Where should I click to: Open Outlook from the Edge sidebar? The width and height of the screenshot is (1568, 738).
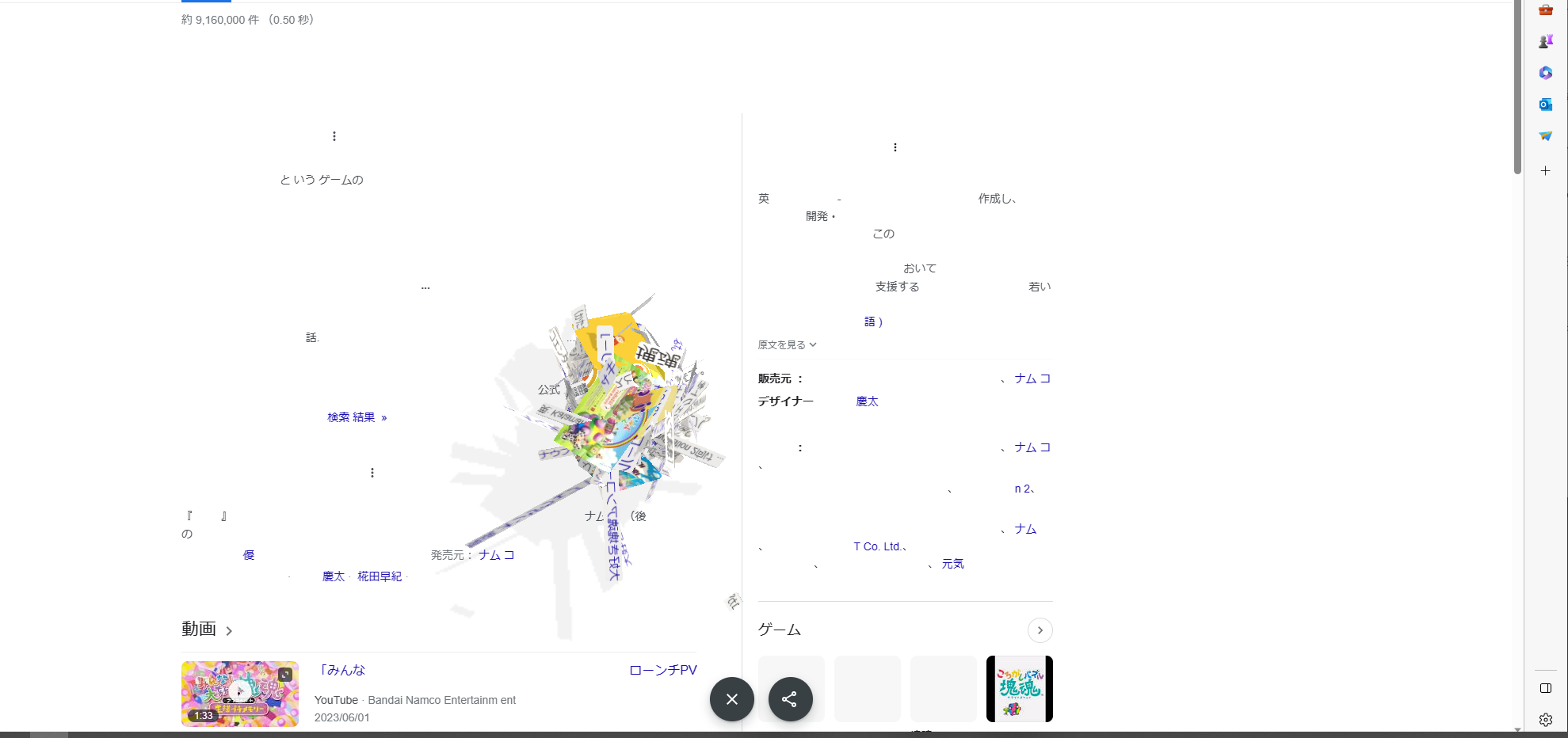point(1545,105)
